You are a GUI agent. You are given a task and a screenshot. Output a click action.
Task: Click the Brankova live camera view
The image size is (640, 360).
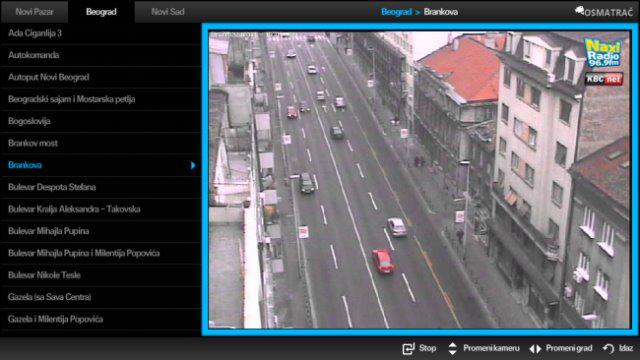point(420,180)
